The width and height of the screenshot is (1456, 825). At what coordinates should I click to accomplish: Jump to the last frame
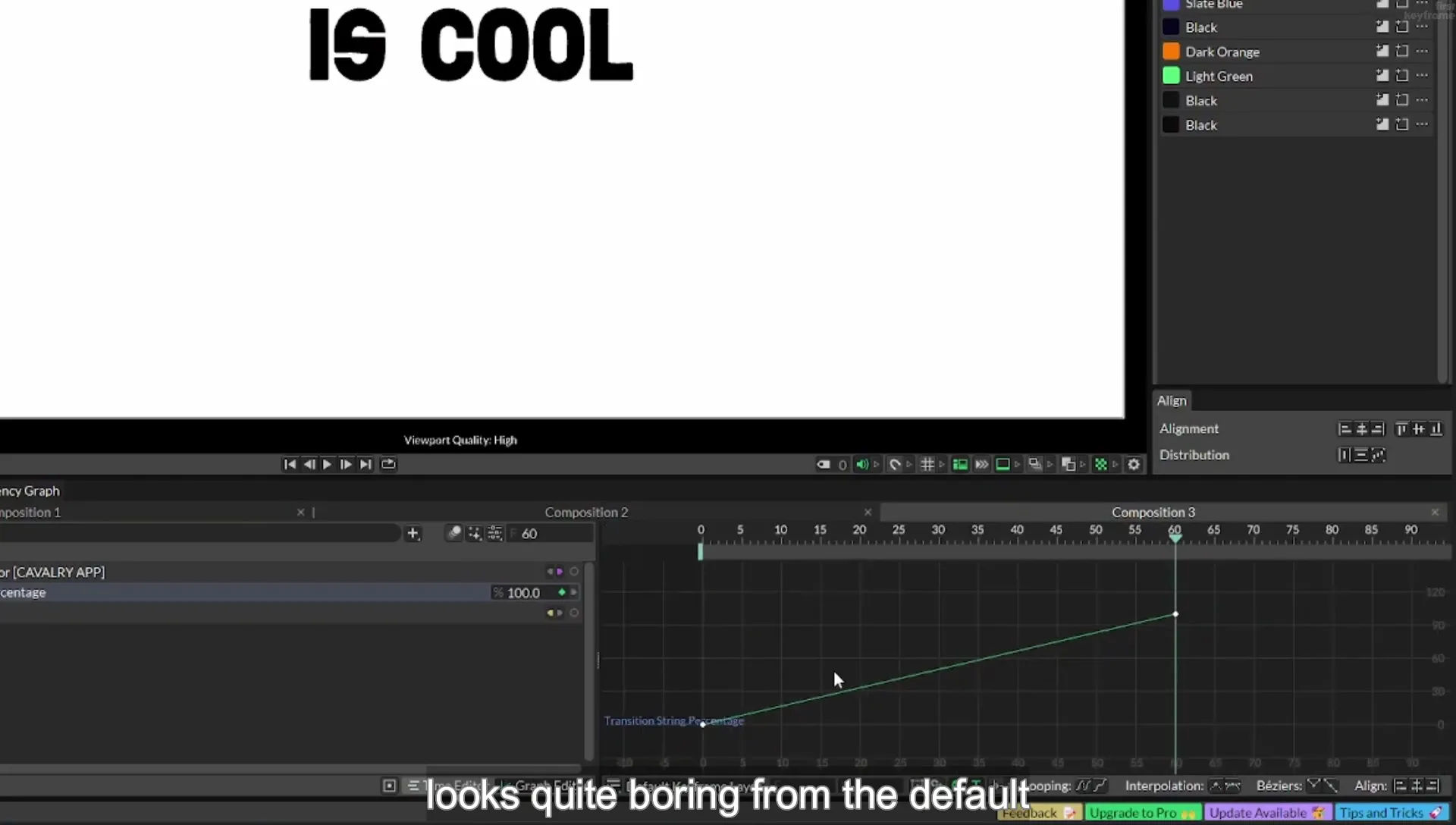point(366,464)
